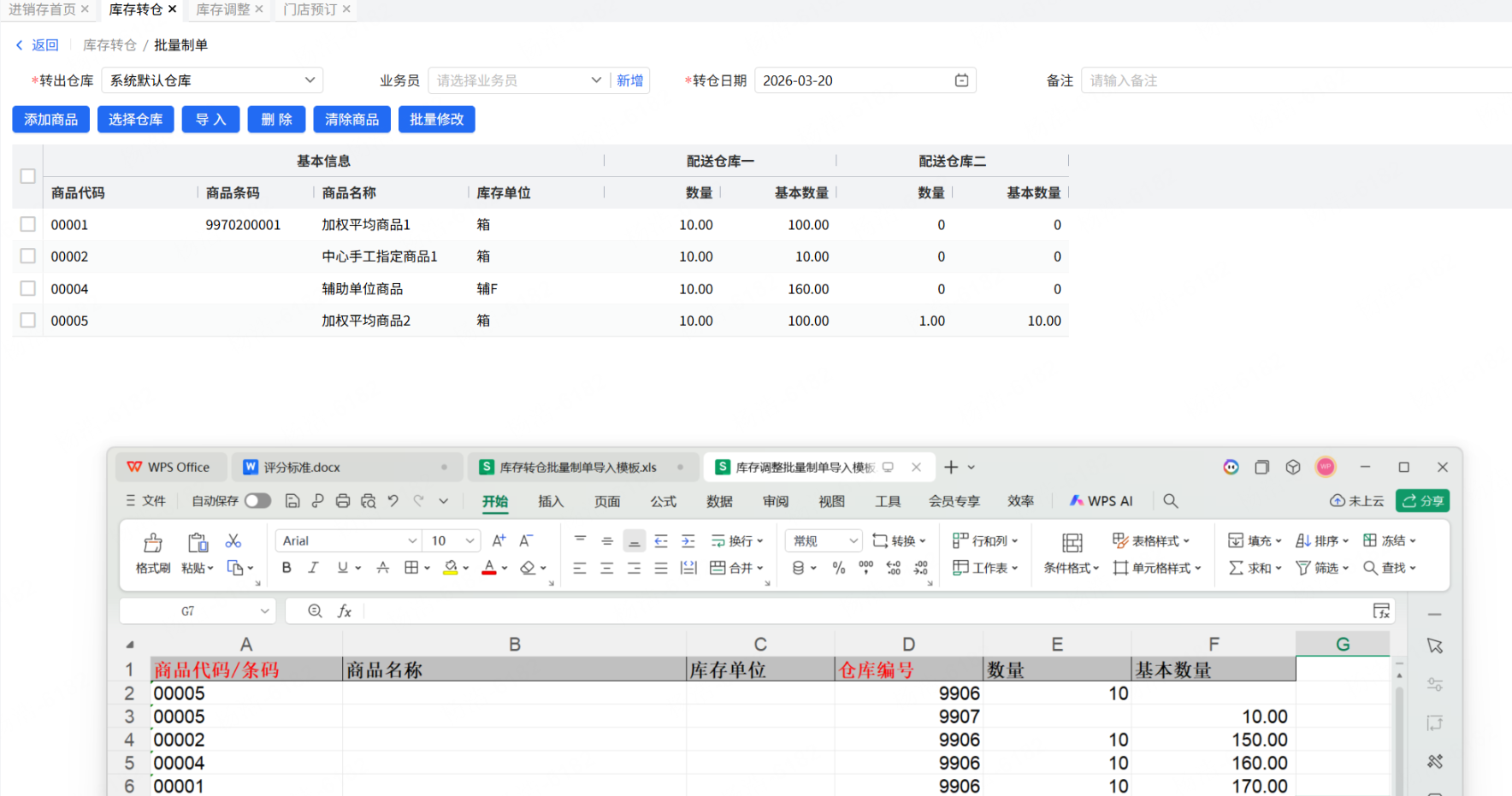Click the 批量修改 button
The height and width of the screenshot is (796, 1512).
pos(436,120)
